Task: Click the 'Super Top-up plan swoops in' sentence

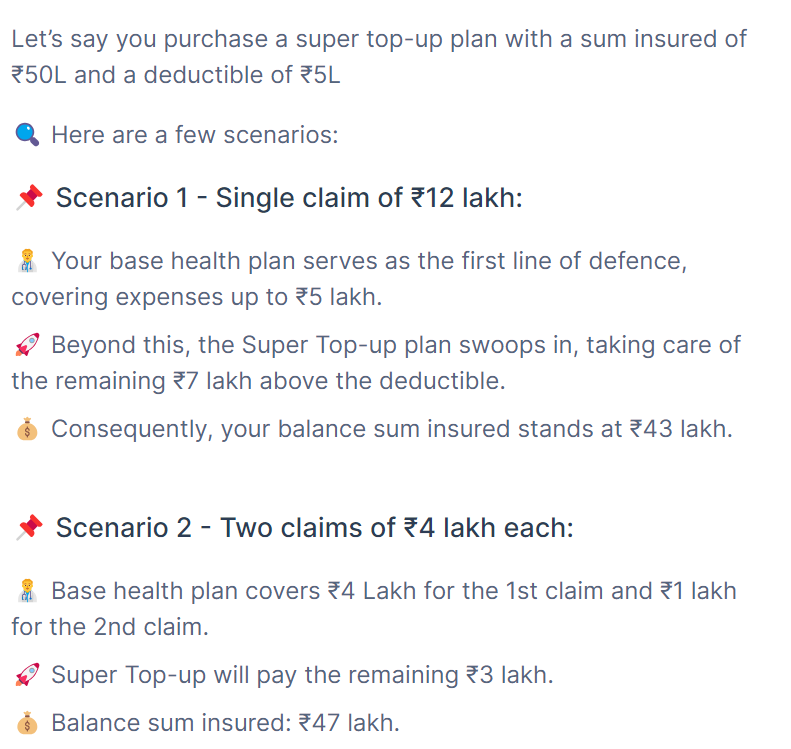Action: click(395, 345)
